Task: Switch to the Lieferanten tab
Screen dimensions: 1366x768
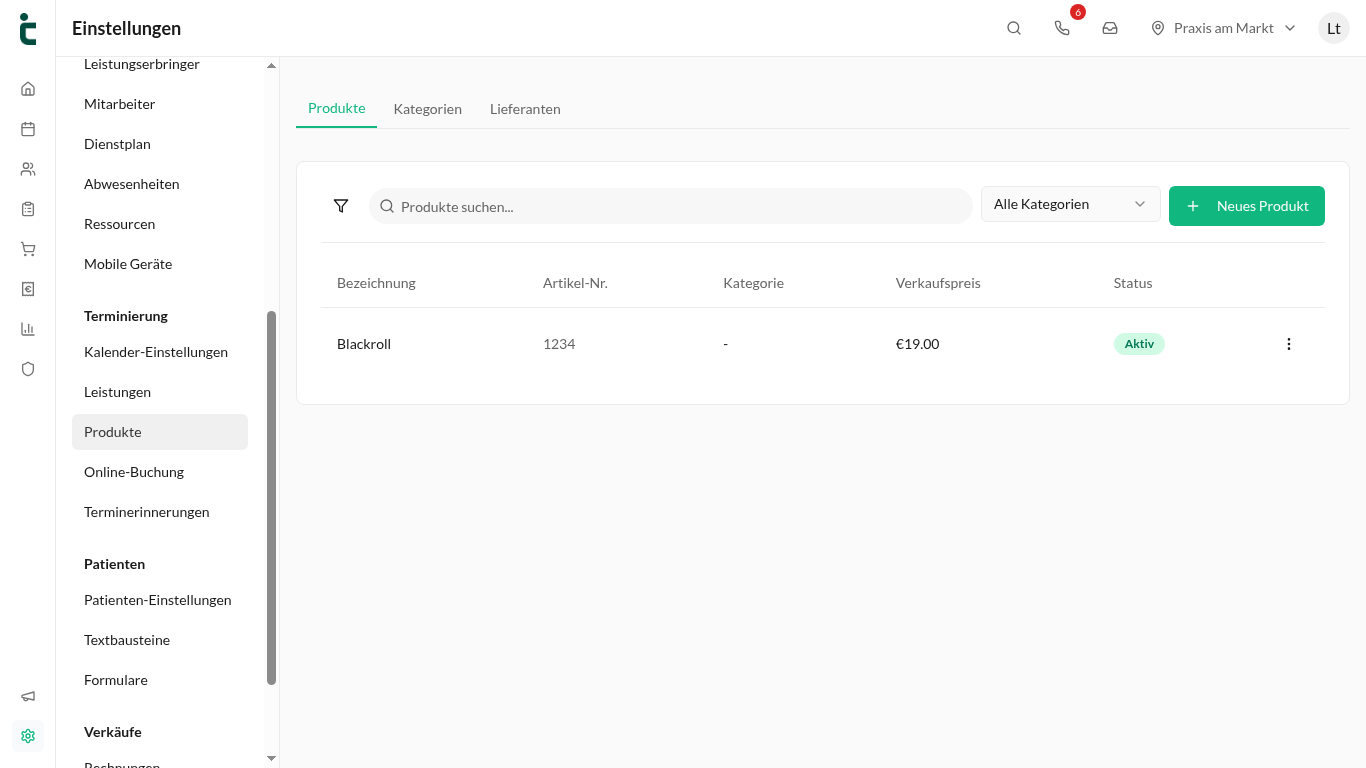Action: point(525,109)
